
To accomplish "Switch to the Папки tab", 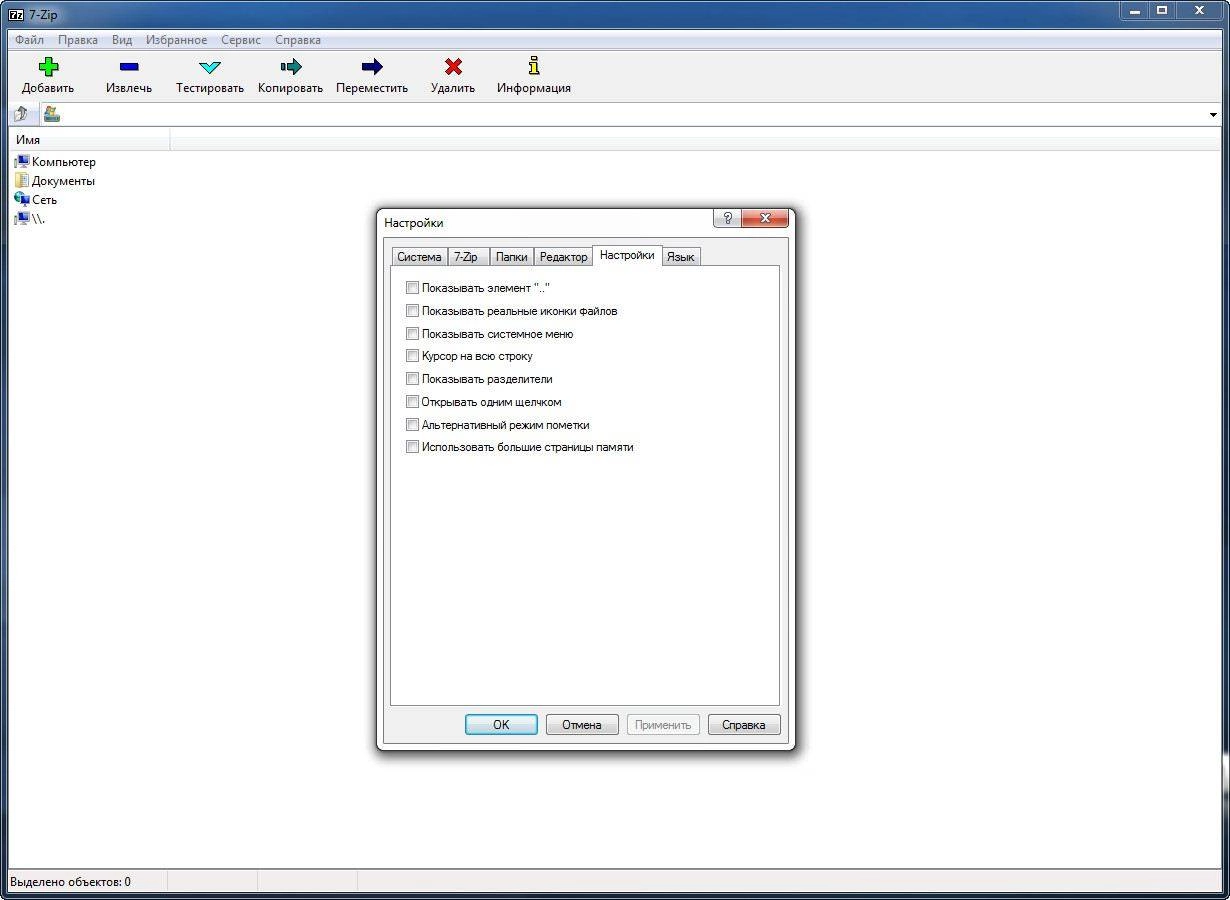I will (511, 257).
